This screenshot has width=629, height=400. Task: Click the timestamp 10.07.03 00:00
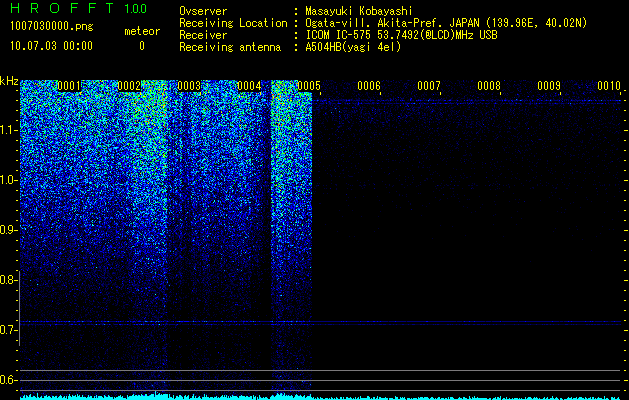point(51,46)
